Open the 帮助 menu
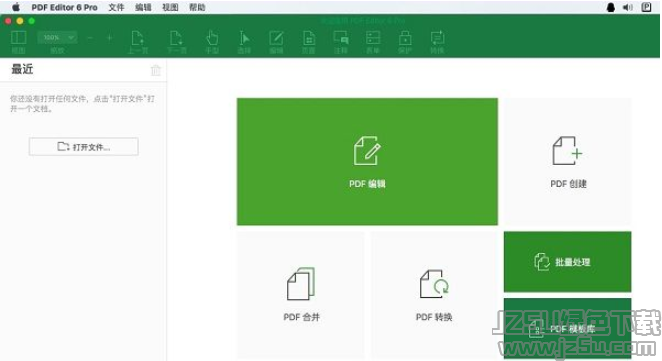The height and width of the screenshot is (361, 662). point(197,7)
